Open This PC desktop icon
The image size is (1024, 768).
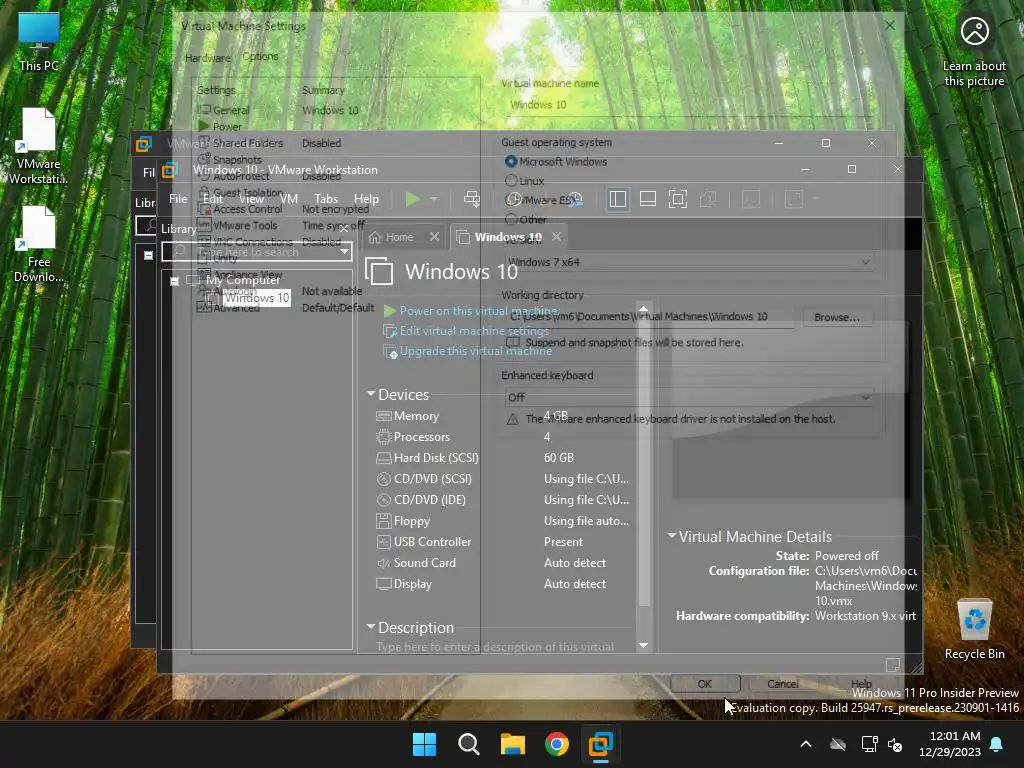[x=39, y=41]
